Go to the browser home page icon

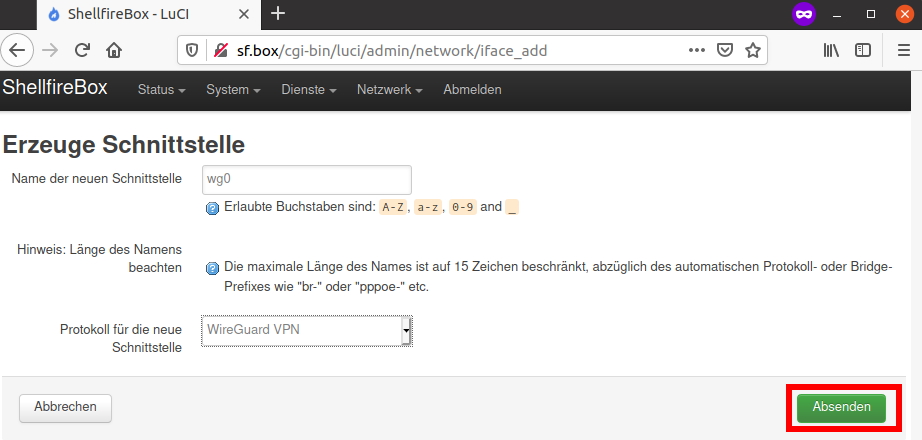pyautogui.click(x=114, y=50)
